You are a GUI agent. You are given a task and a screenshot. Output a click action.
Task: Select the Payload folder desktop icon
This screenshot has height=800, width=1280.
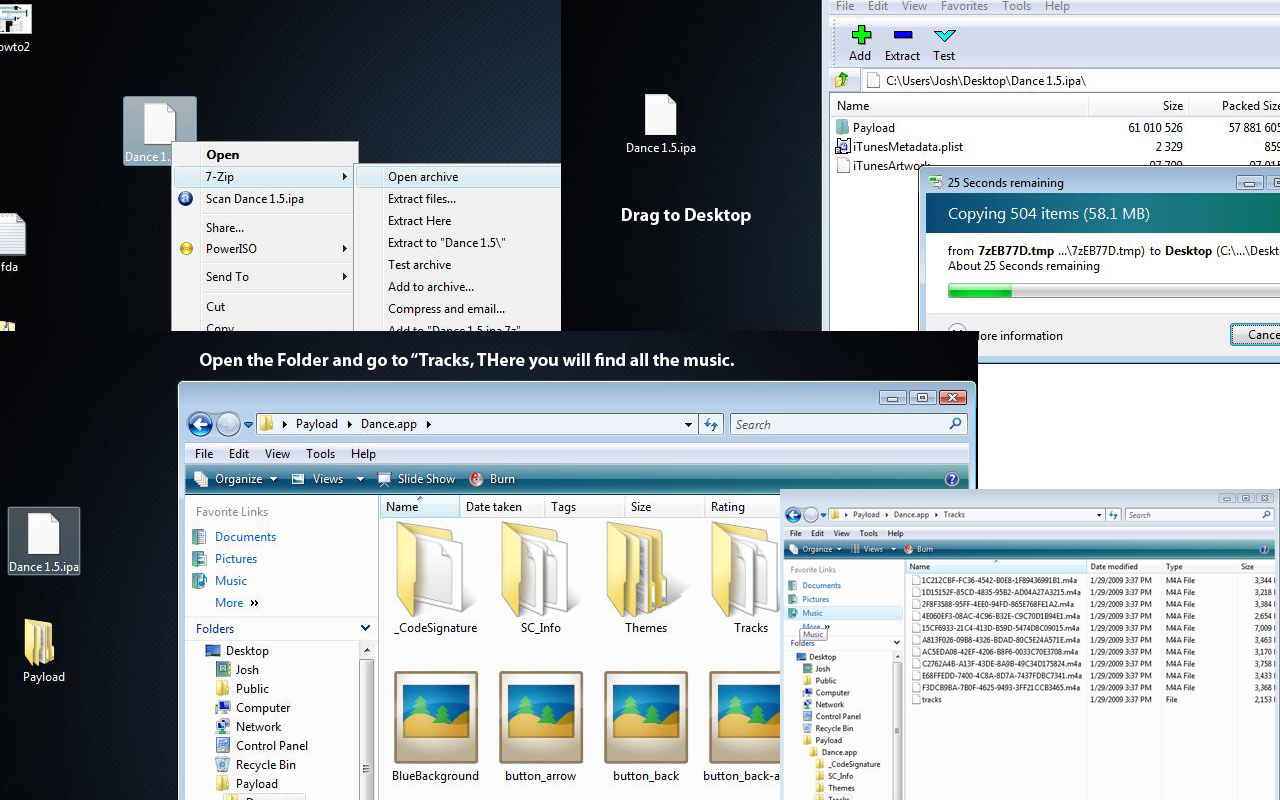tap(44, 651)
